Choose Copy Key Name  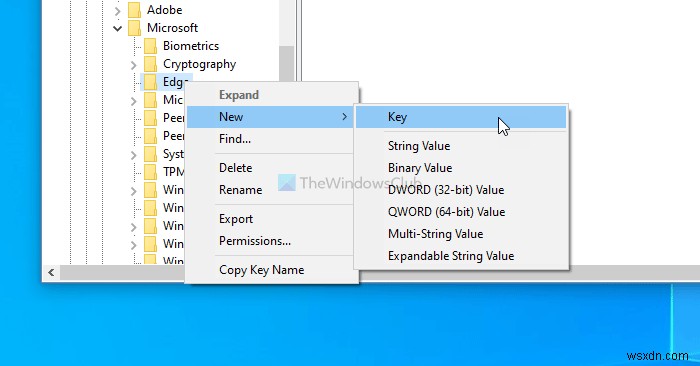(270, 270)
